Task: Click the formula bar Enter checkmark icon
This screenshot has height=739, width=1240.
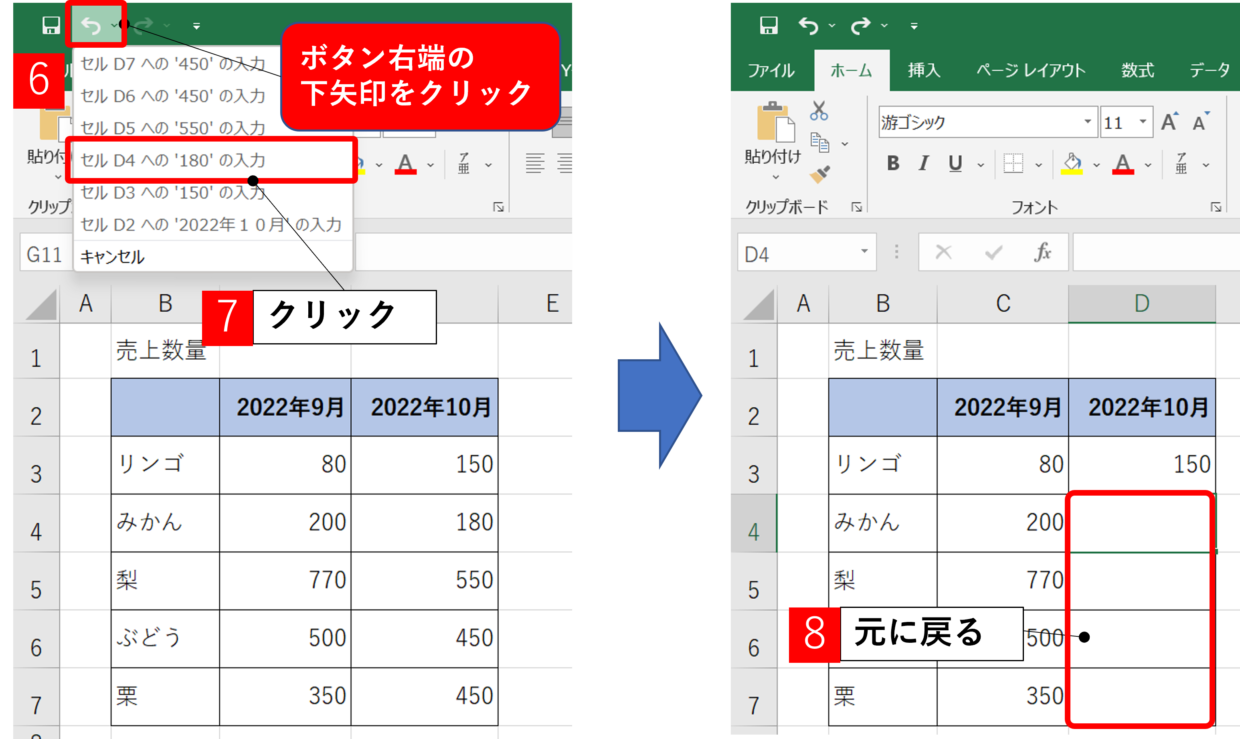Action: pos(993,253)
